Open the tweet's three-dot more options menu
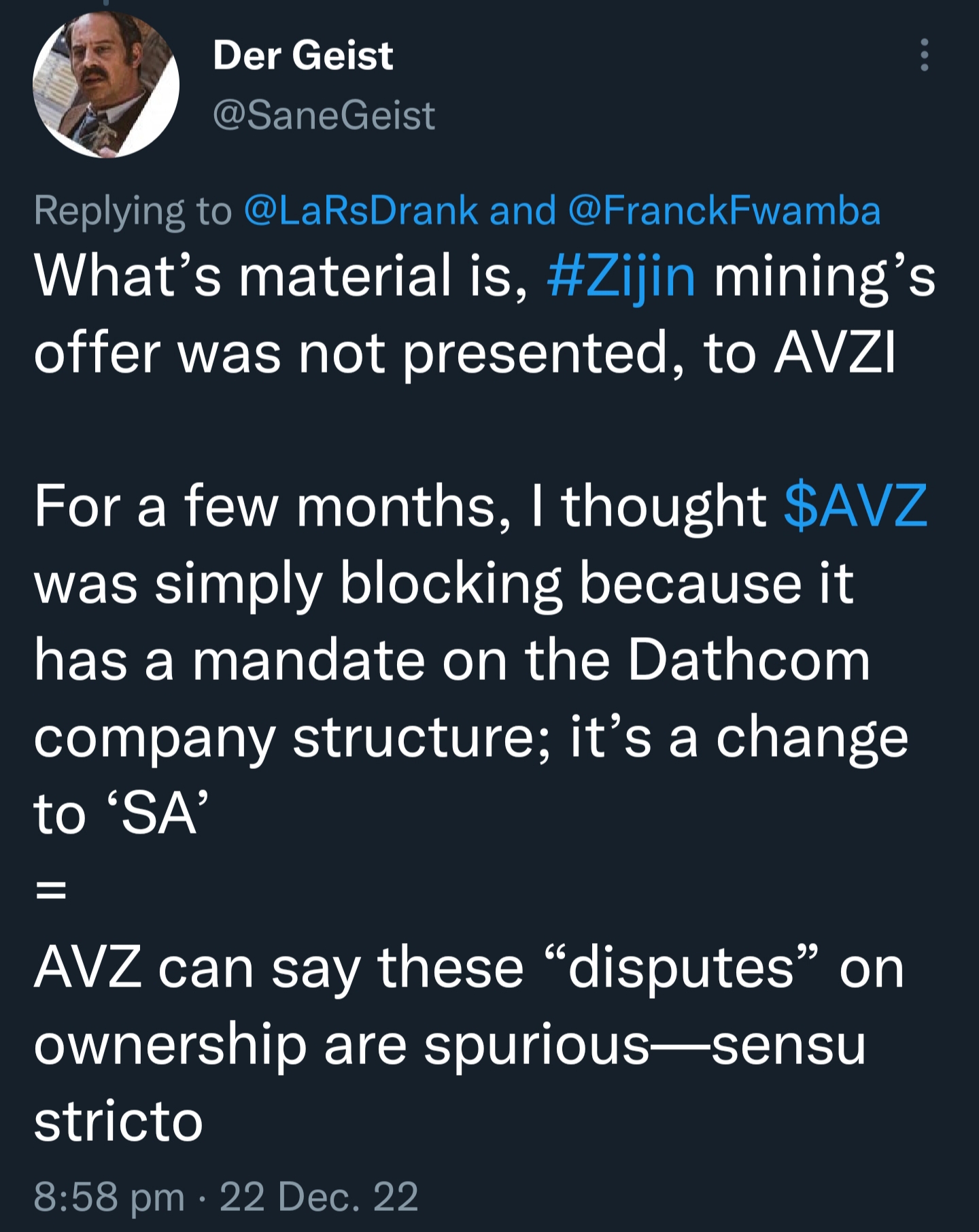979x1232 pixels. [924, 55]
